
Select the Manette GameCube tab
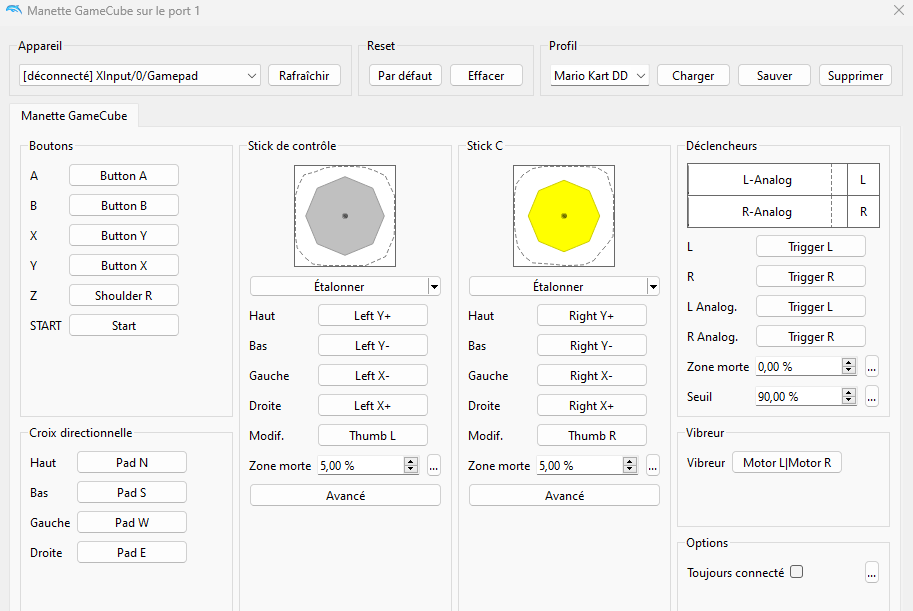(74, 115)
